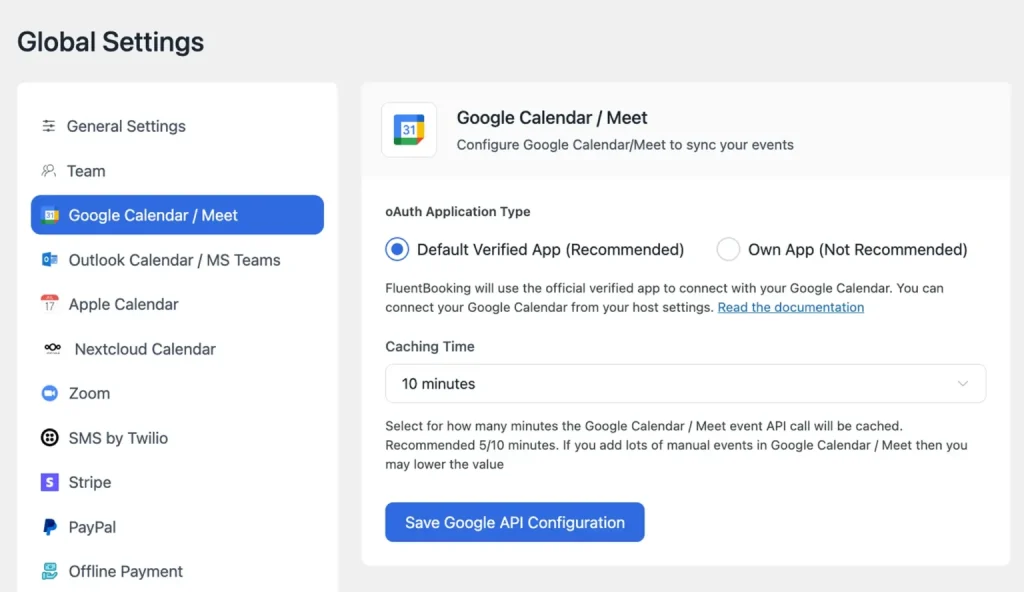Select the Google Calendar / Meet heading
This screenshot has height=592, width=1024.
[551, 117]
